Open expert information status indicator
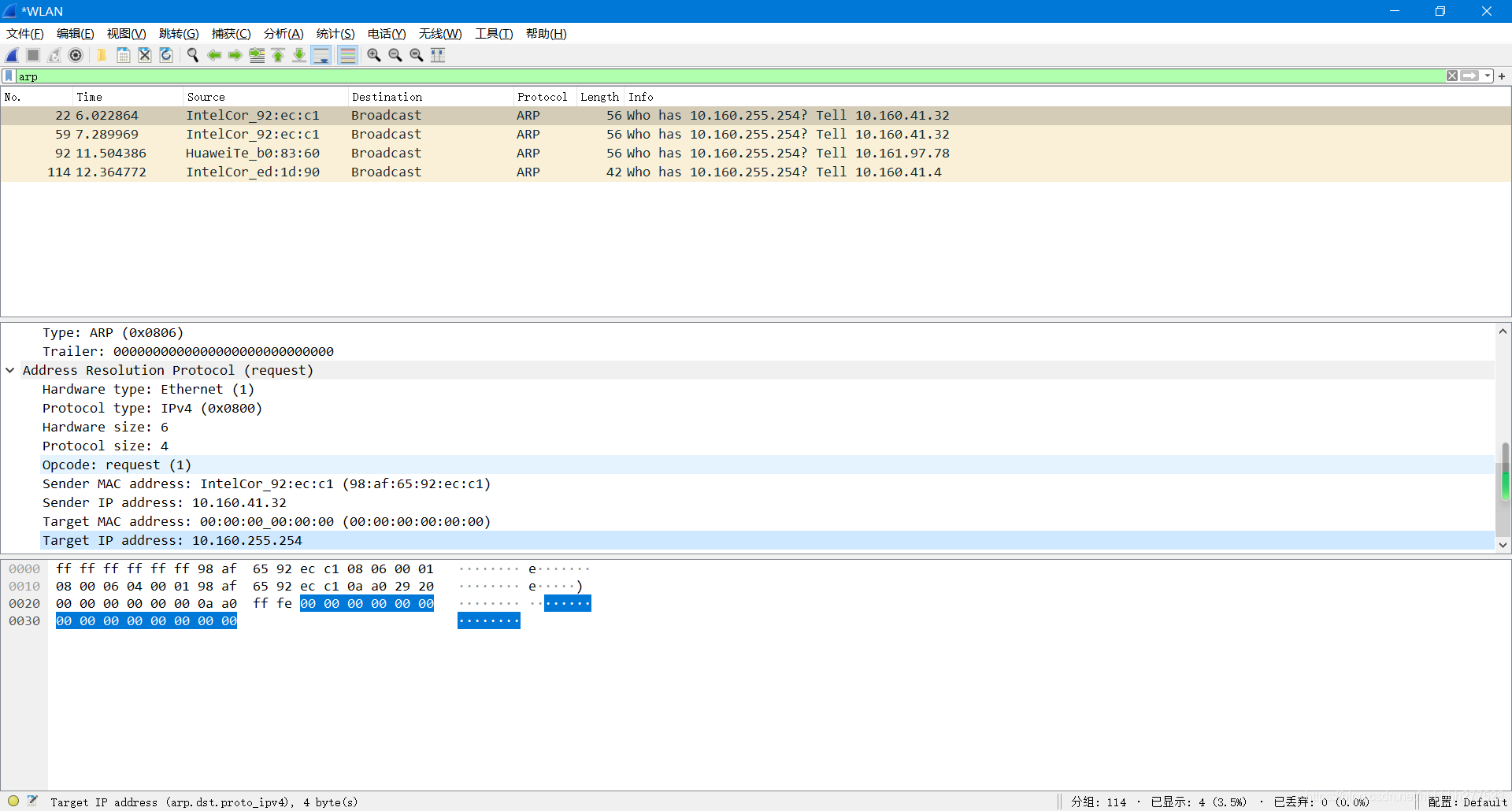The width and height of the screenshot is (1512, 811). (13, 802)
